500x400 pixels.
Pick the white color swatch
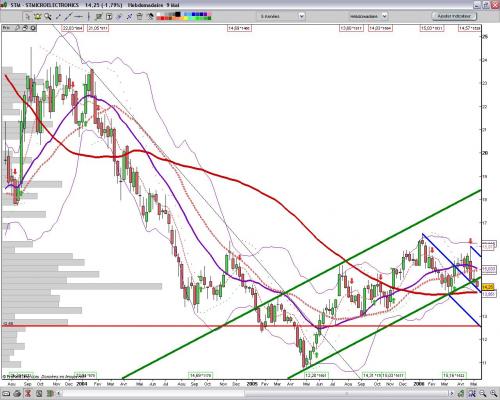click(158, 14)
